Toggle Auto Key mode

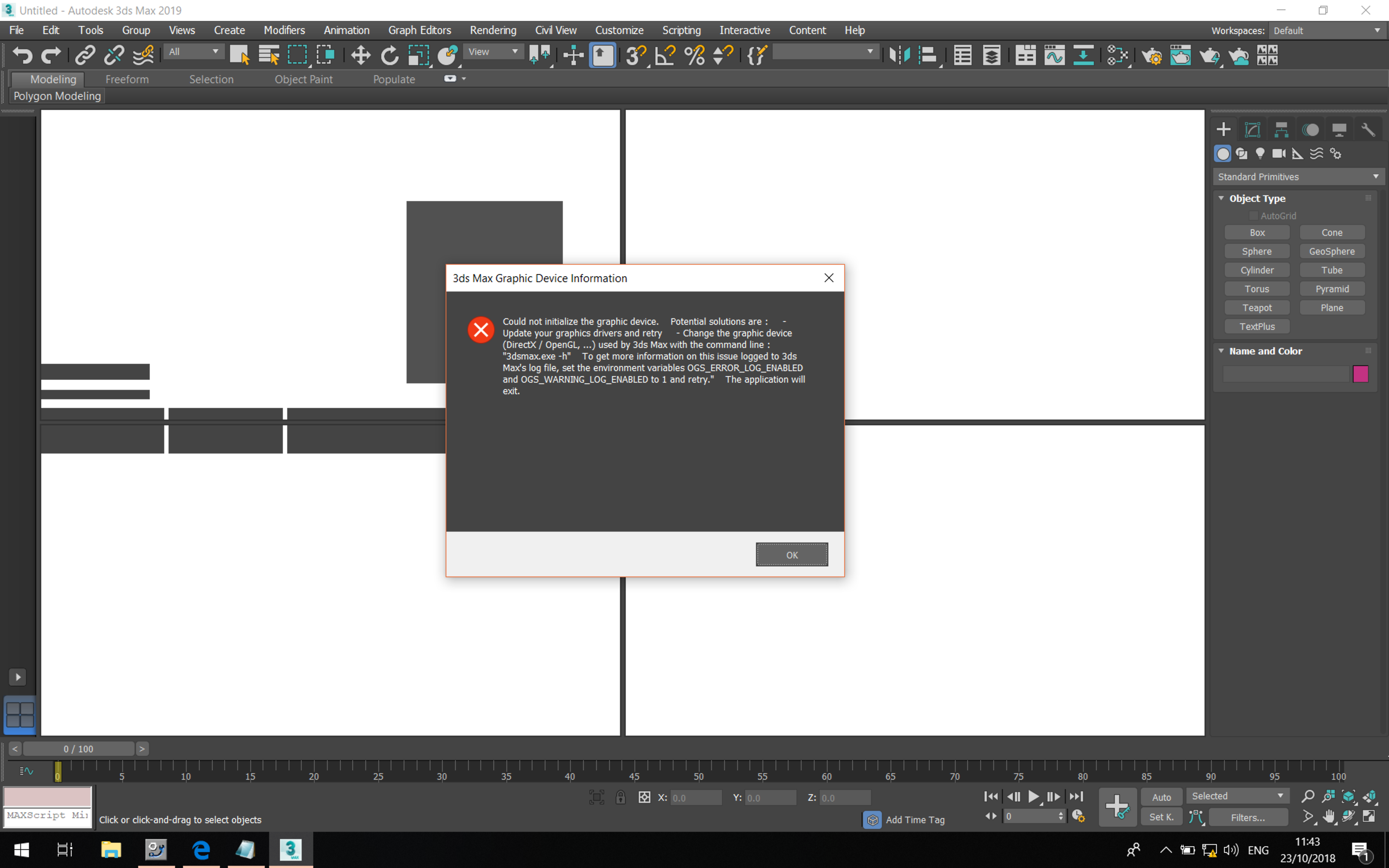(x=1161, y=797)
